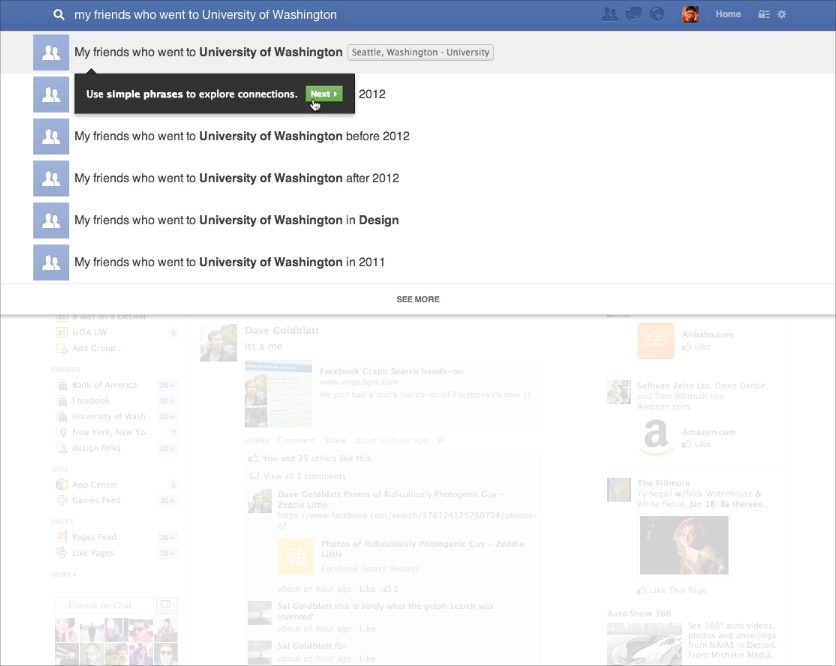Open Pages Feed in sidebar
Viewport: 836px width, 666px height.
click(94, 537)
